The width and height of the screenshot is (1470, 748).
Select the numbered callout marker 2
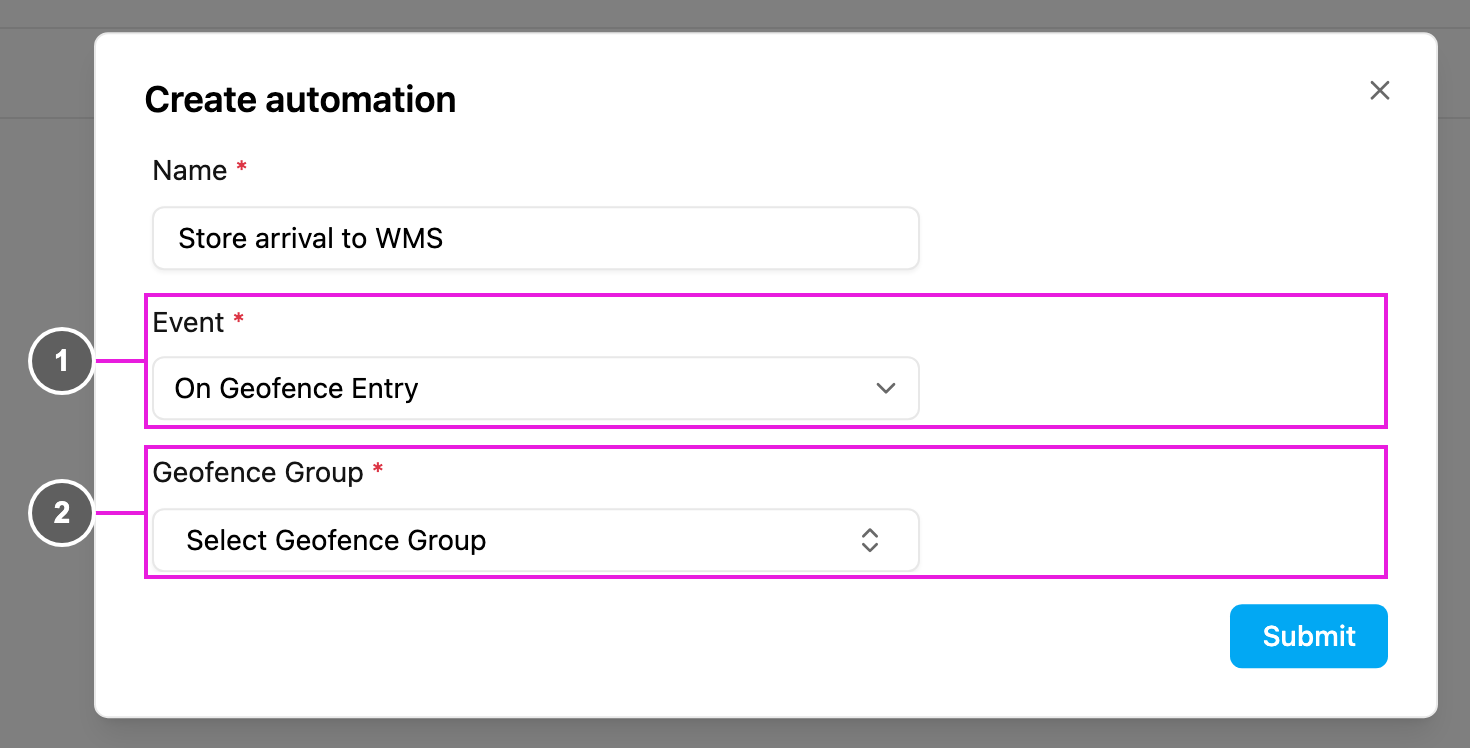(62, 513)
